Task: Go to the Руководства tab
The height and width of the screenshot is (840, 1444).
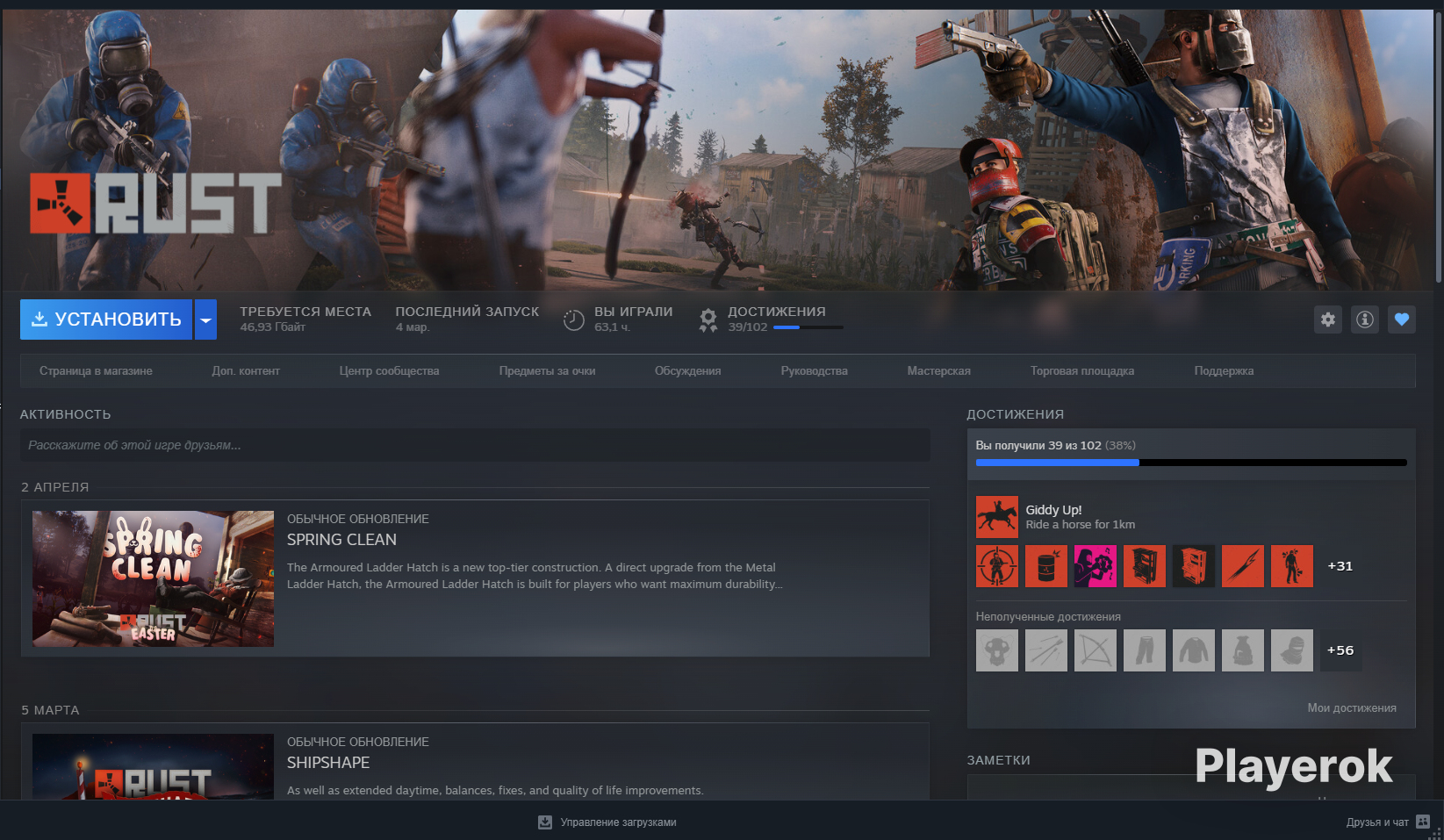Action: (x=814, y=371)
